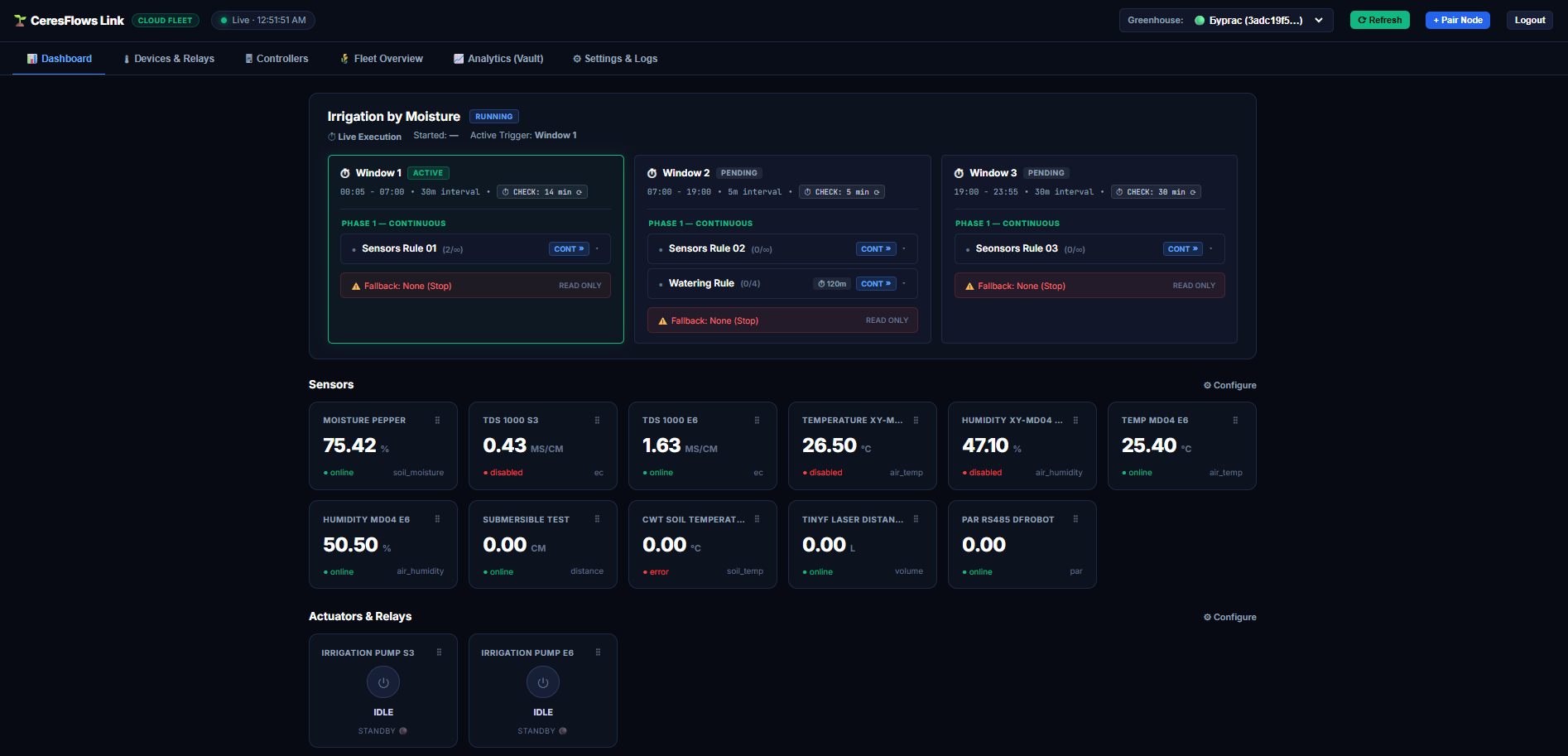
Task: Click the Pair Node button
Action: (x=1458, y=20)
